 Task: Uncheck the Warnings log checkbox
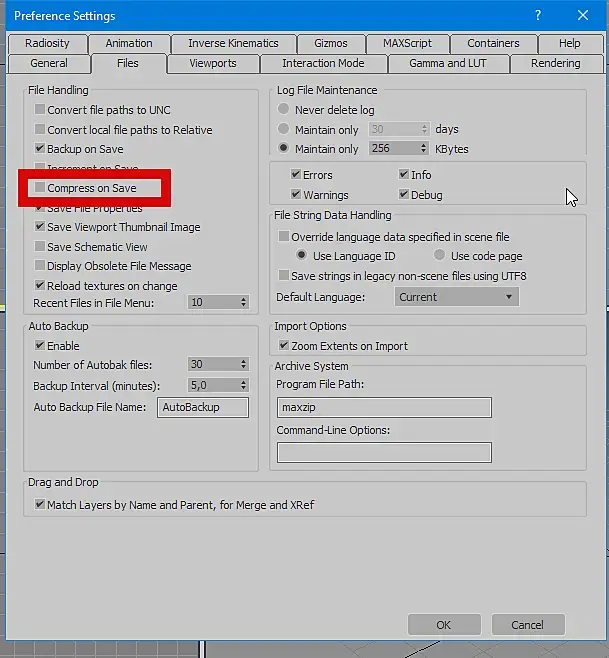[x=296, y=194]
